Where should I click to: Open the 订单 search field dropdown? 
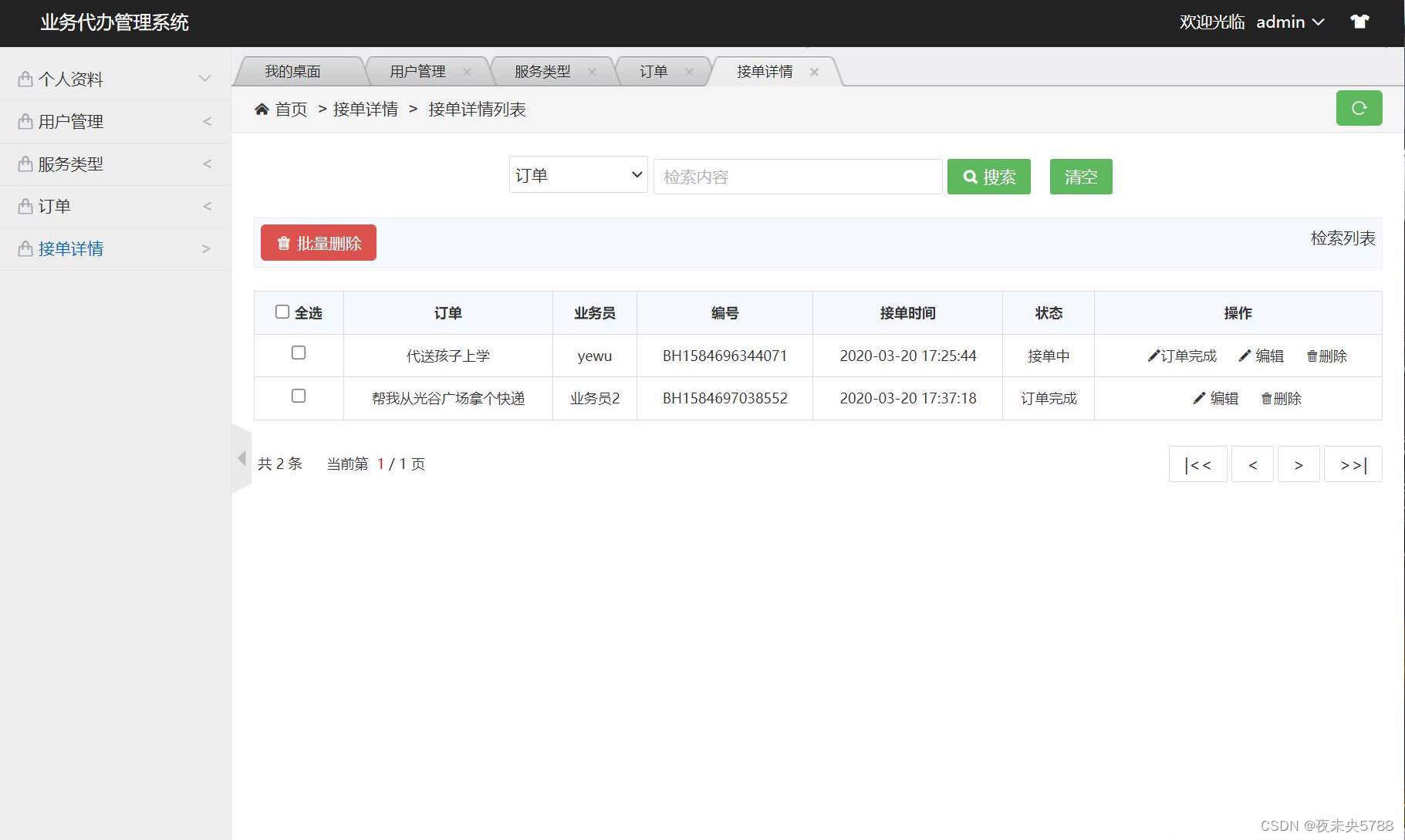578,174
